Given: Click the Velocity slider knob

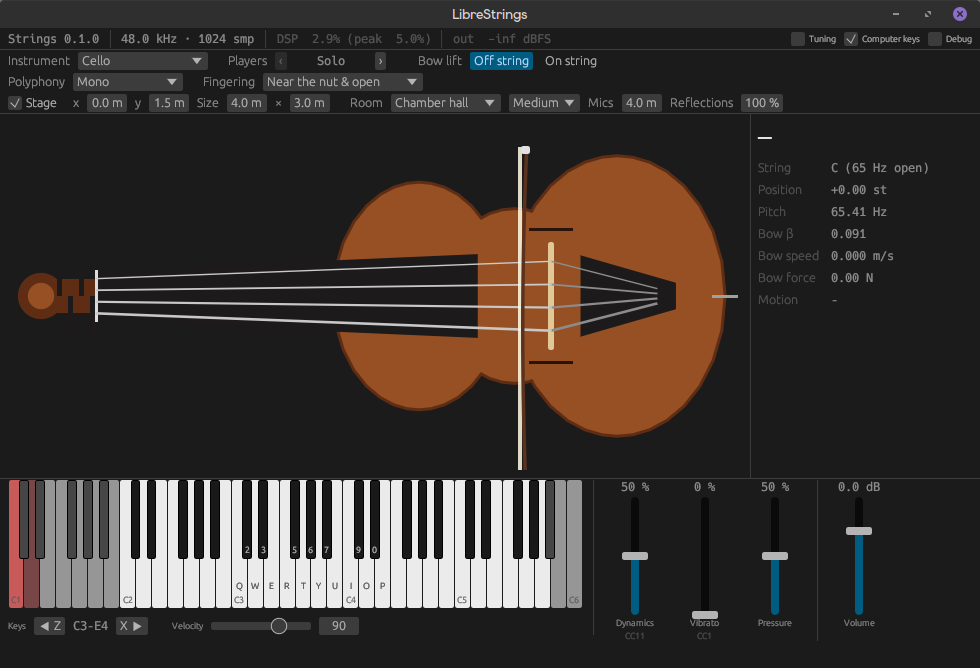Looking at the screenshot, I should click(x=279, y=626).
